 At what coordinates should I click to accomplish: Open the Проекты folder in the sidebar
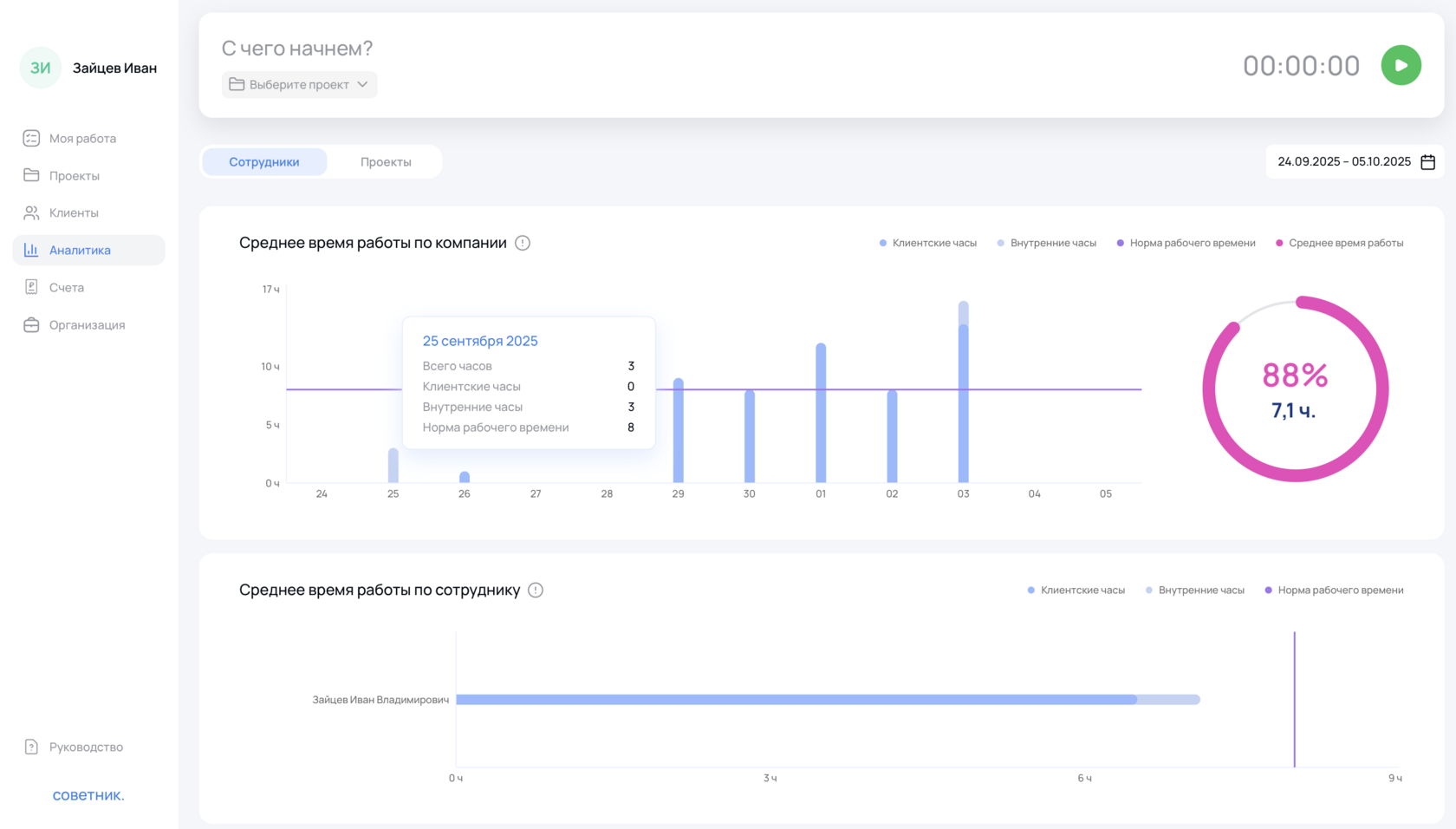pos(74,175)
